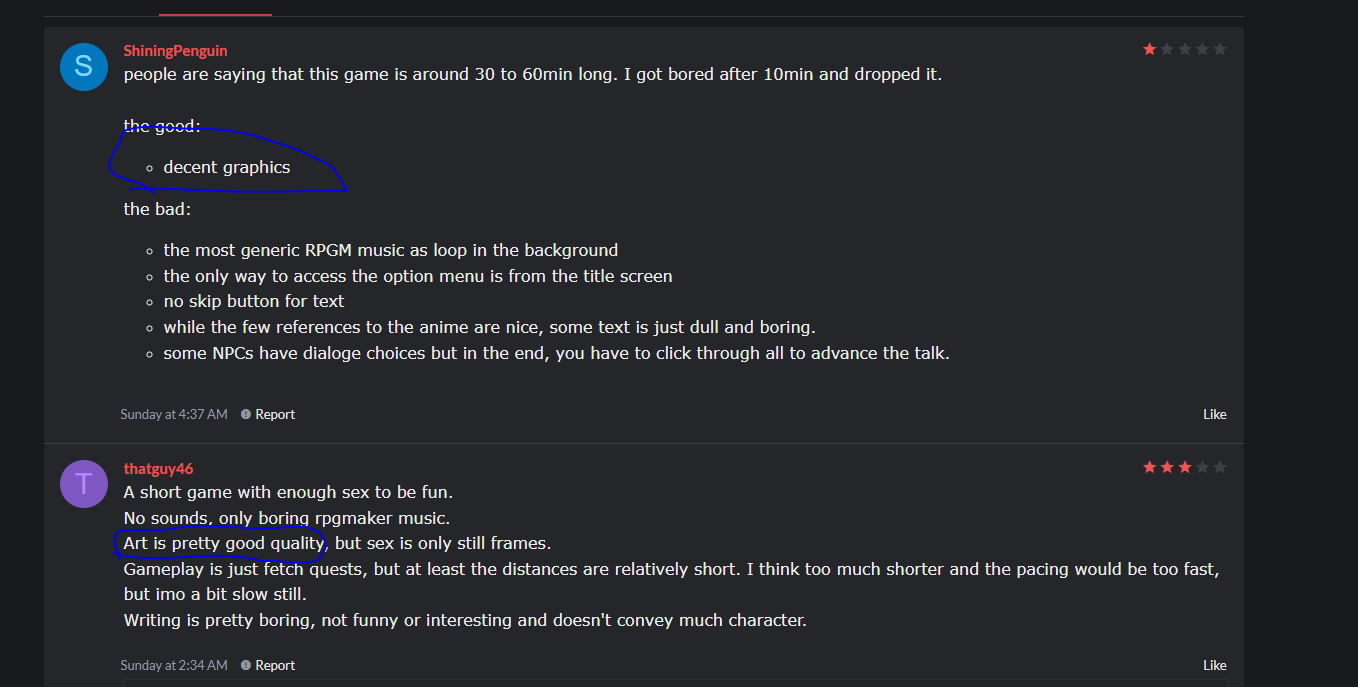Click the last gray star in thatguy46's rating
This screenshot has height=687, width=1358.
point(1219,467)
